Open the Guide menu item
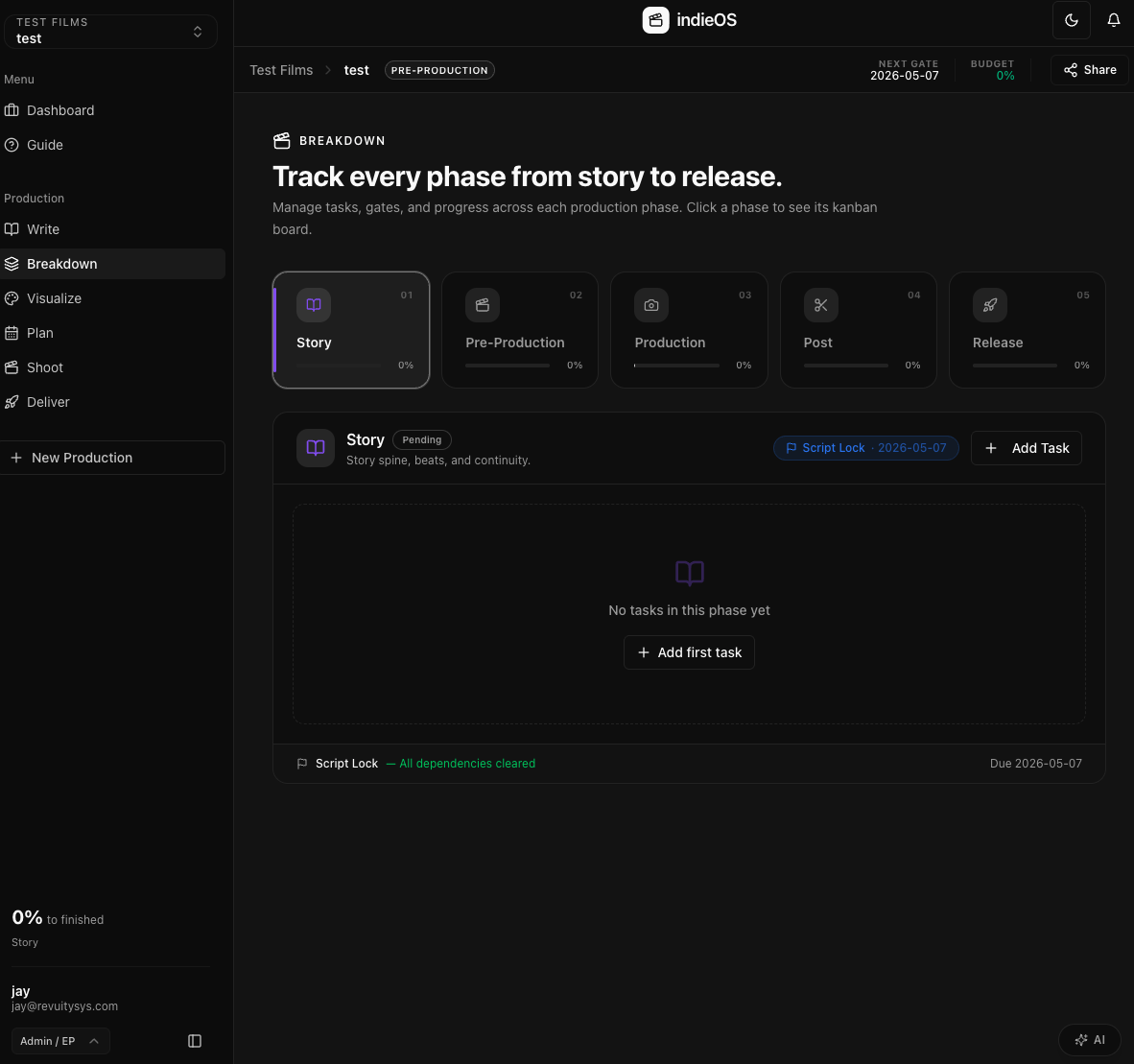1134x1064 pixels. (113, 146)
